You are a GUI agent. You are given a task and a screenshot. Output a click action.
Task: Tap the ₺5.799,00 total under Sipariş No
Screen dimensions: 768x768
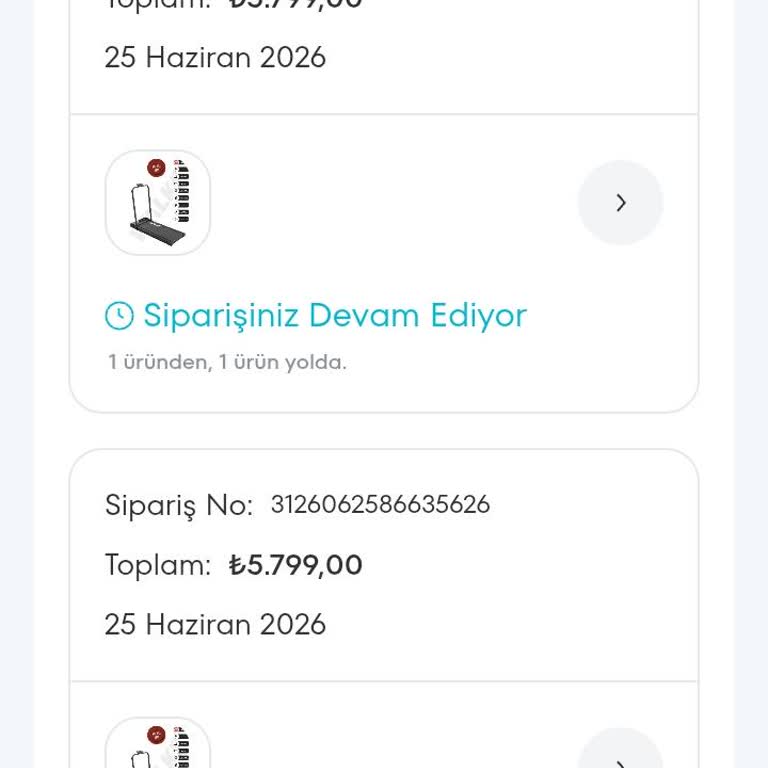(295, 565)
